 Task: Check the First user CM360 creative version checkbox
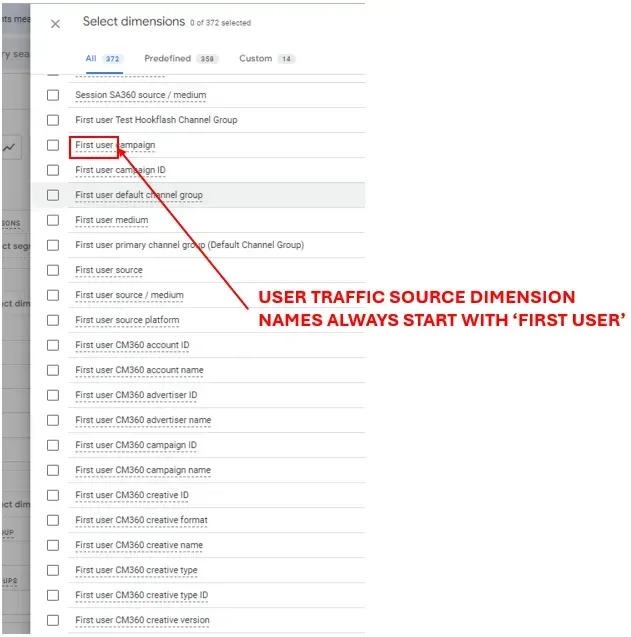tap(53, 620)
